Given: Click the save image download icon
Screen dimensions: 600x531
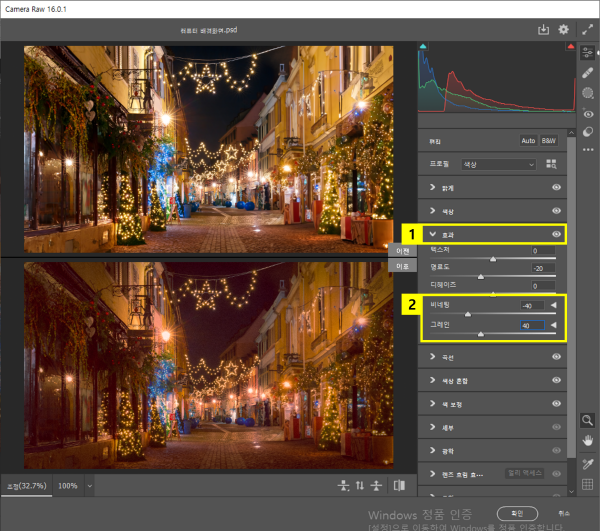Looking at the screenshot, I should [x=543, y=30].
